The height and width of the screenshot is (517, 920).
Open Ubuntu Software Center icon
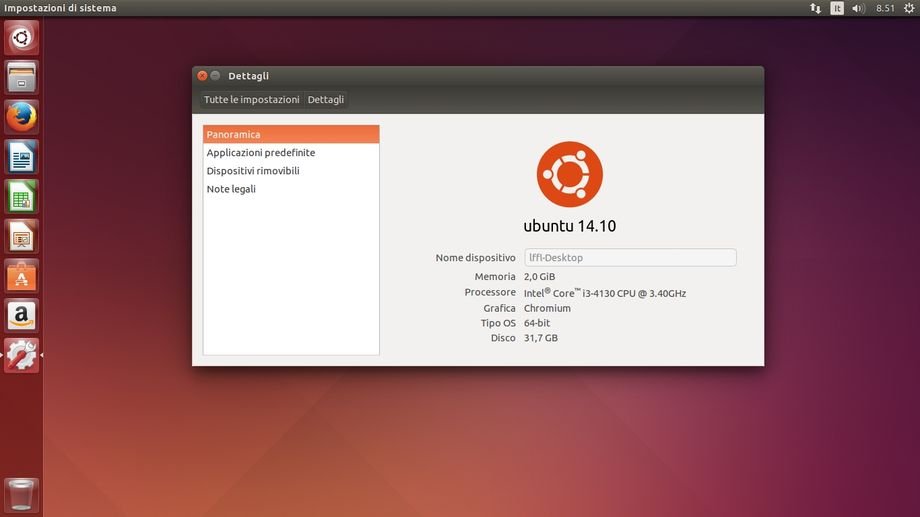point(21,276)
